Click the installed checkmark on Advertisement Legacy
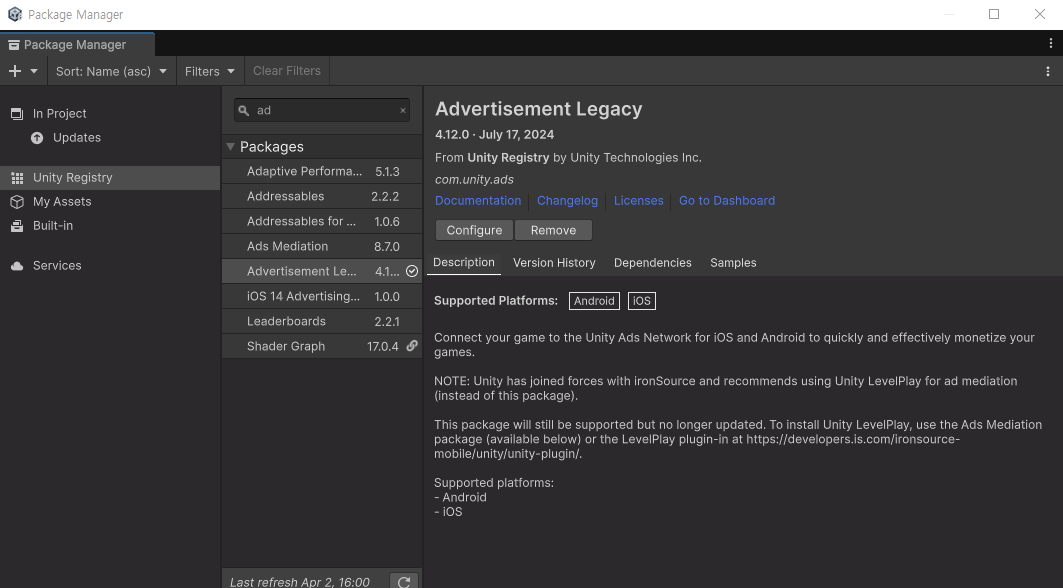 [x=412, y=271]
